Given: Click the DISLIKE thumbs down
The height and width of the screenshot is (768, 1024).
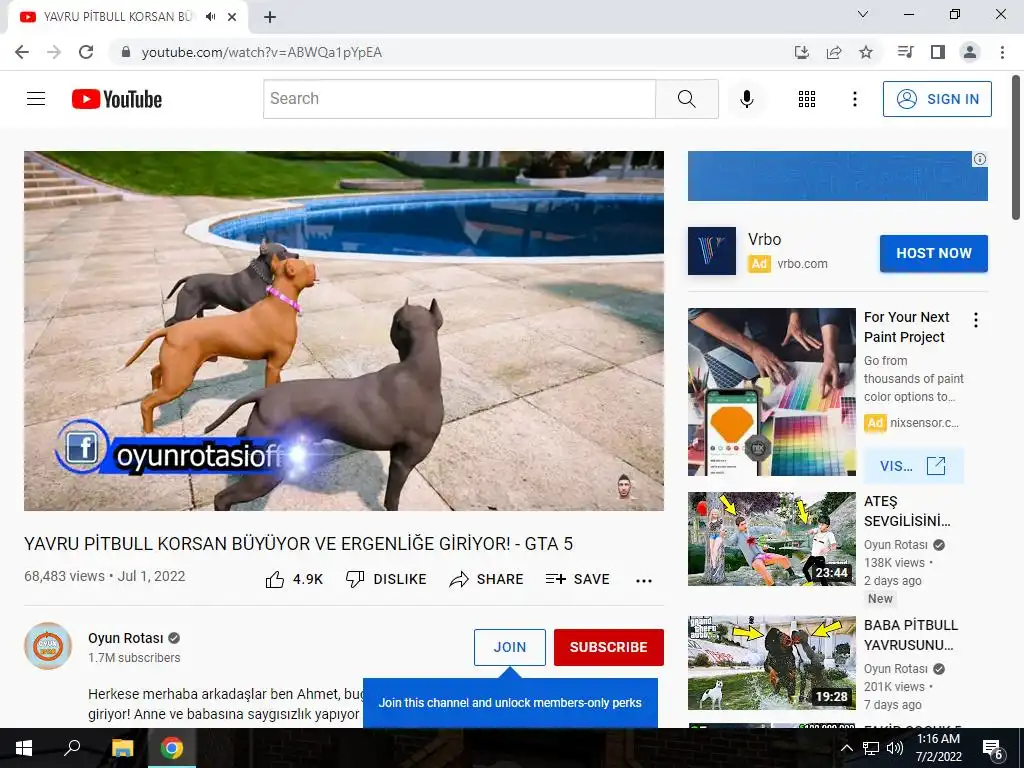Looking at the screenshot, I should 386,579.
